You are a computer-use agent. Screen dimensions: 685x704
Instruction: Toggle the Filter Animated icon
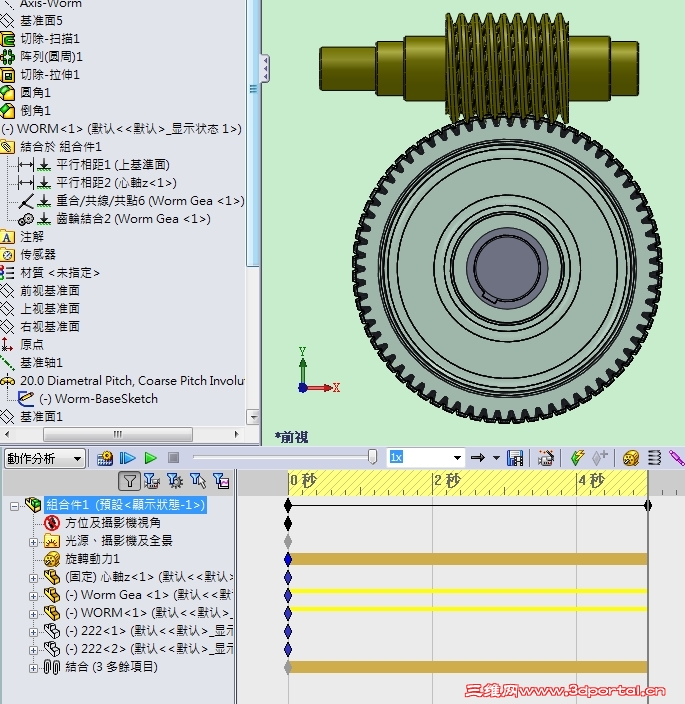pyautogui.click(x=152, y=481)
